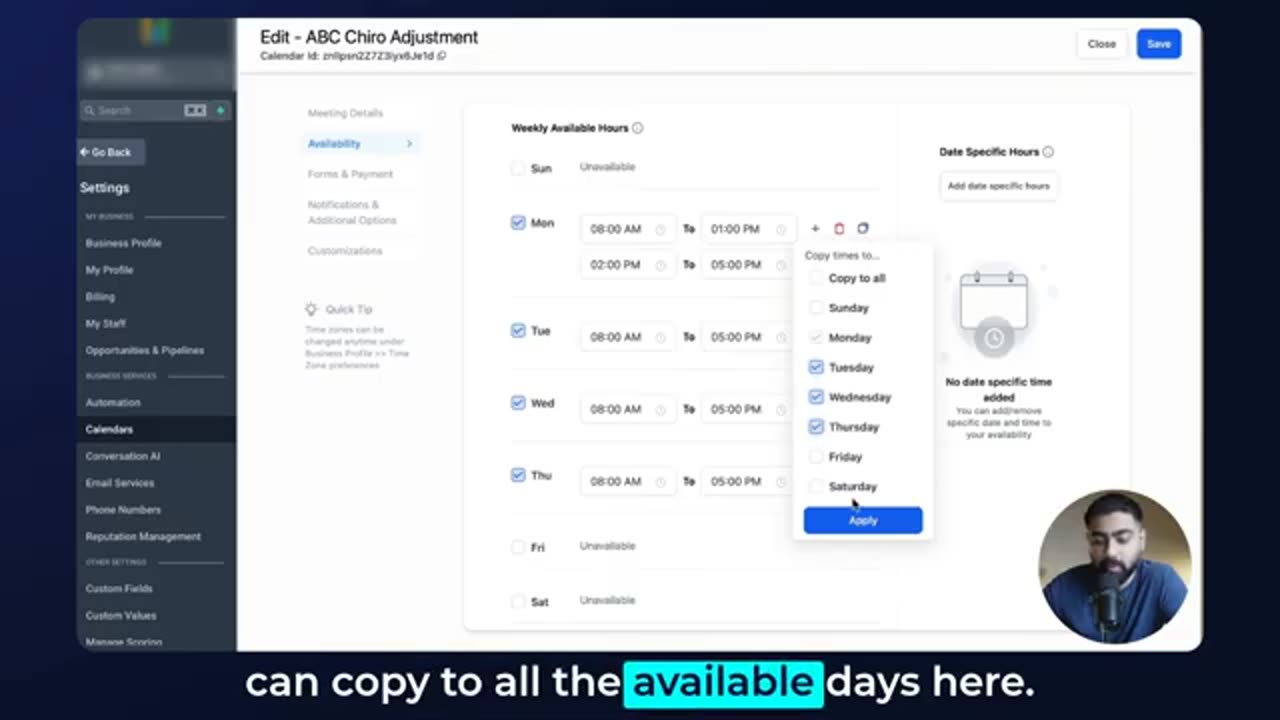Open Automation settings

(113, 403)
